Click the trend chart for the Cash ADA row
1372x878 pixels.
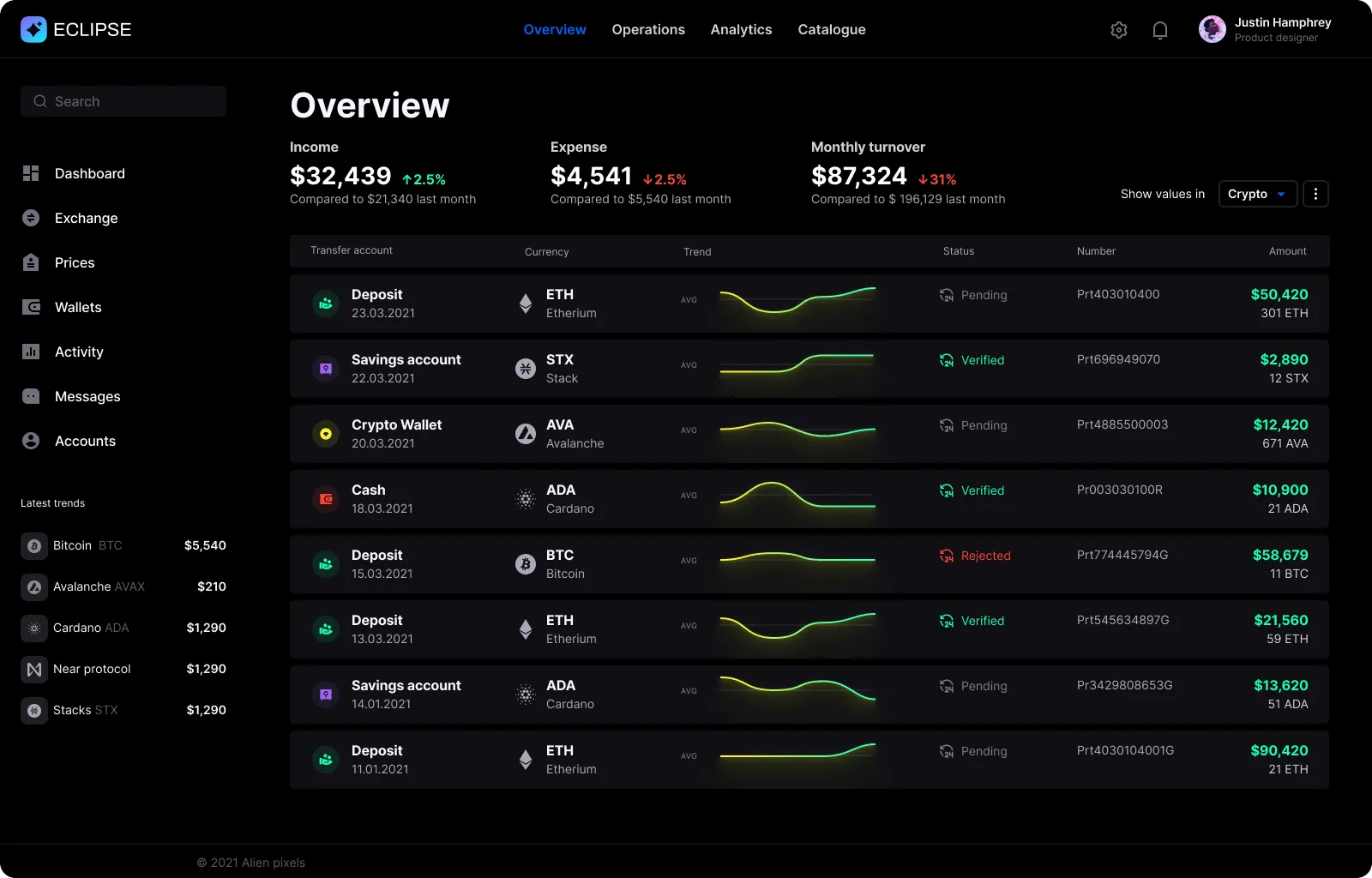click(x=797, y=496)
